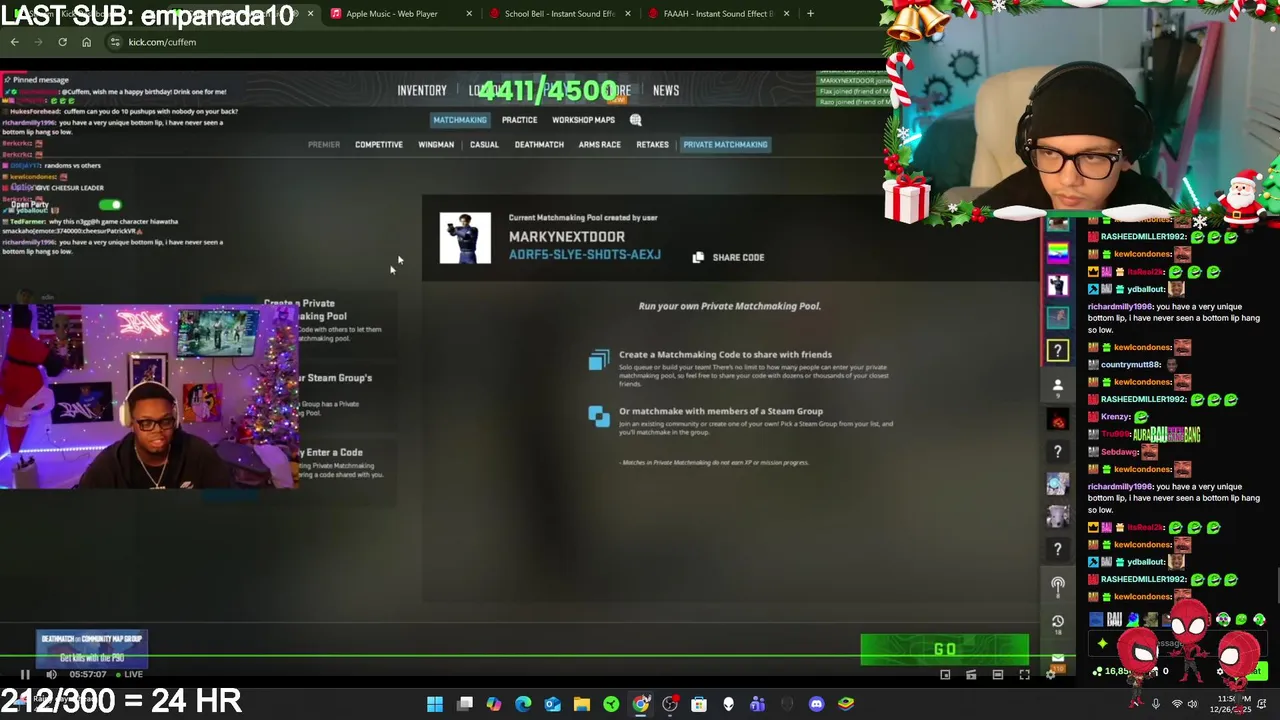Choose the PREMIER game mode
This screenshot has width=1280, height=720.
(x=324, y=145)
